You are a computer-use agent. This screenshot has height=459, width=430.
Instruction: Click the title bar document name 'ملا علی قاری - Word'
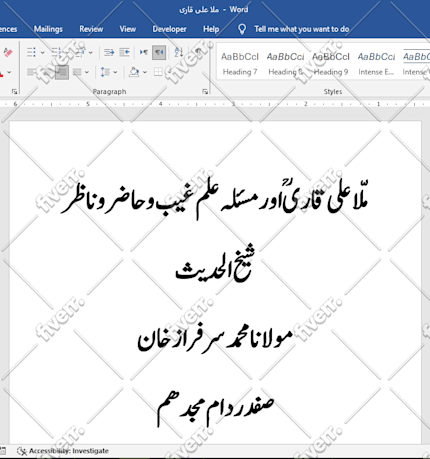pyautogui.click(x=214, y=10)
